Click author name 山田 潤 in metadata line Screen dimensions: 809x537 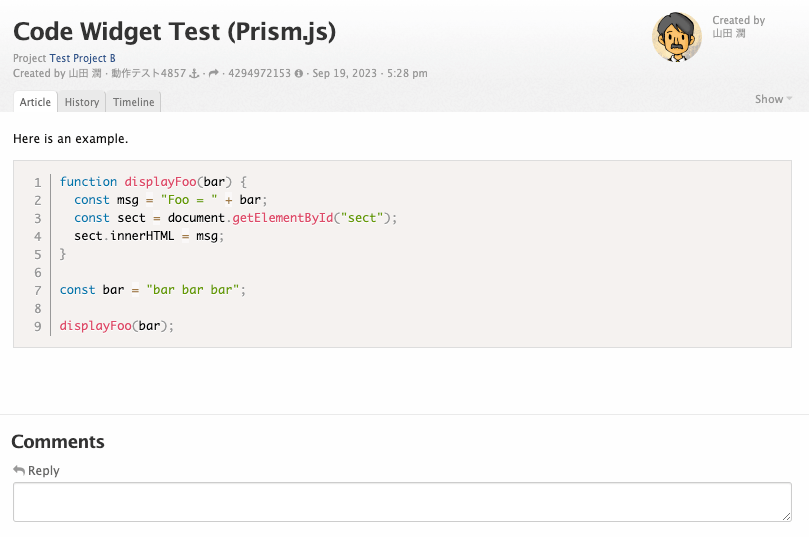79,74
